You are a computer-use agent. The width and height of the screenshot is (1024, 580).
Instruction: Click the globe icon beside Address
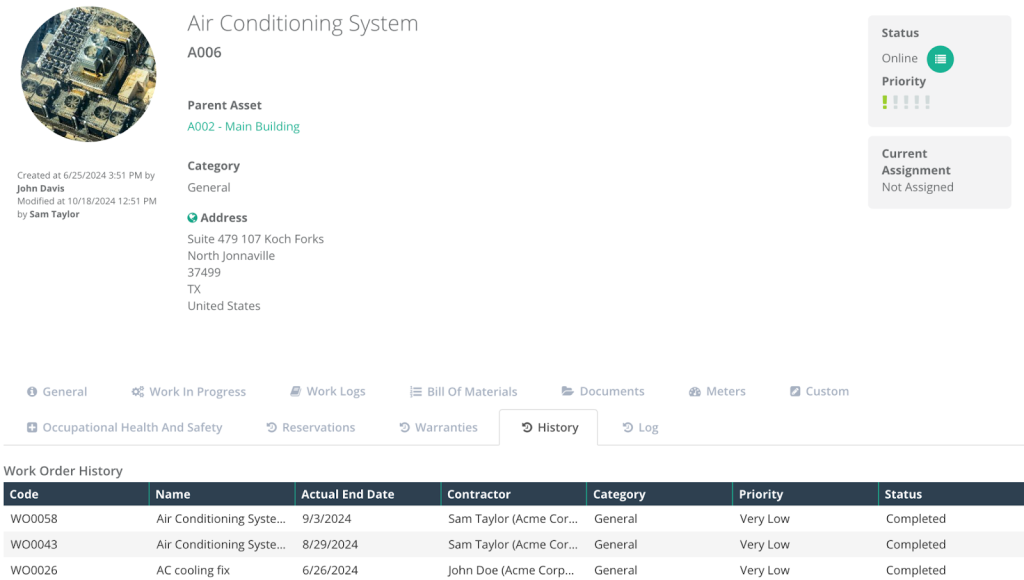tap(193, 218)
